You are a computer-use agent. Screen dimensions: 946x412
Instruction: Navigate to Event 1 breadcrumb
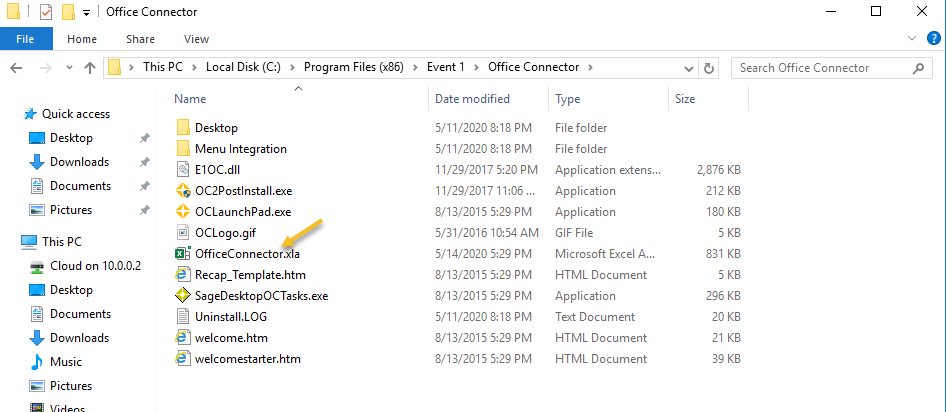pos(446,67)
